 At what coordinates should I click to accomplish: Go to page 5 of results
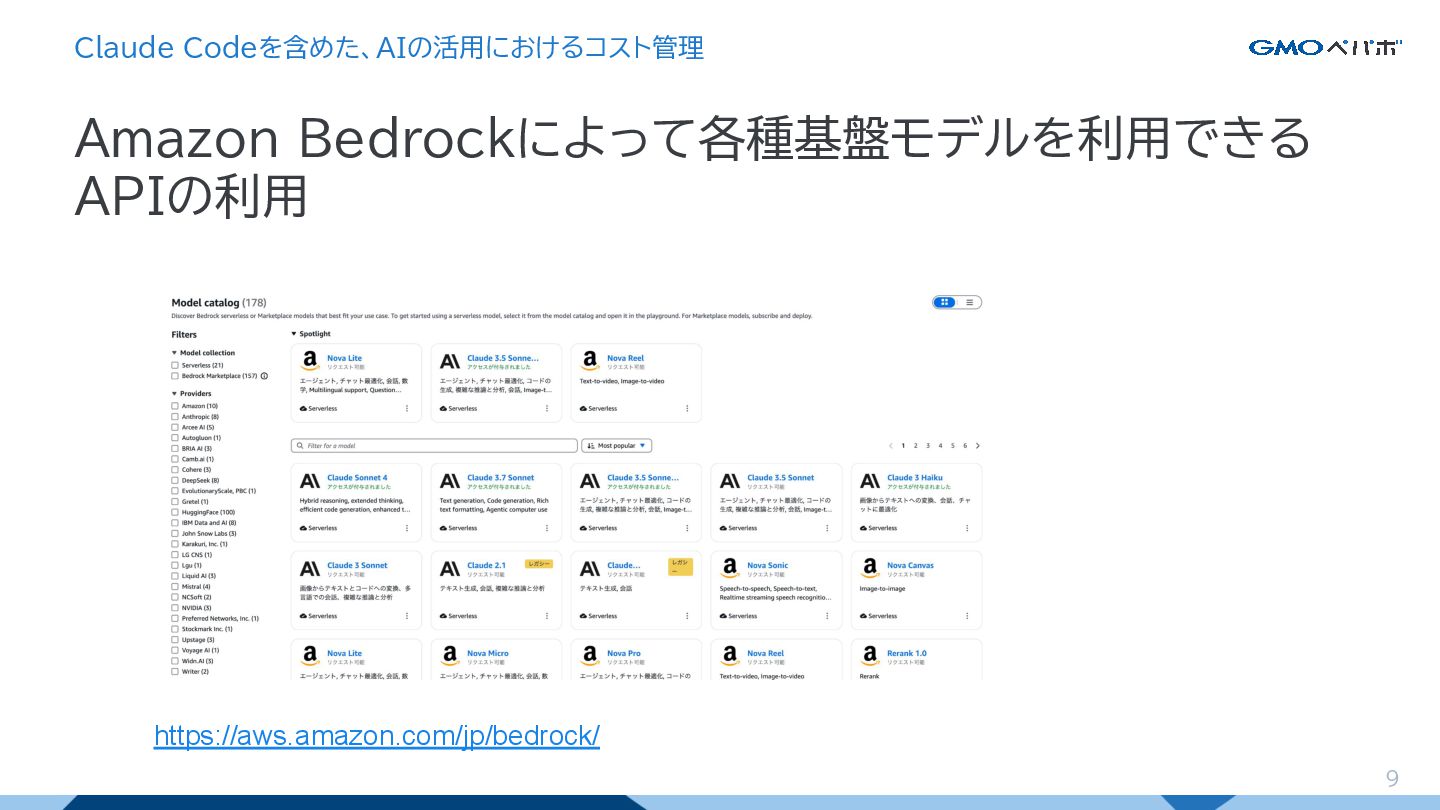pos(952,446)
